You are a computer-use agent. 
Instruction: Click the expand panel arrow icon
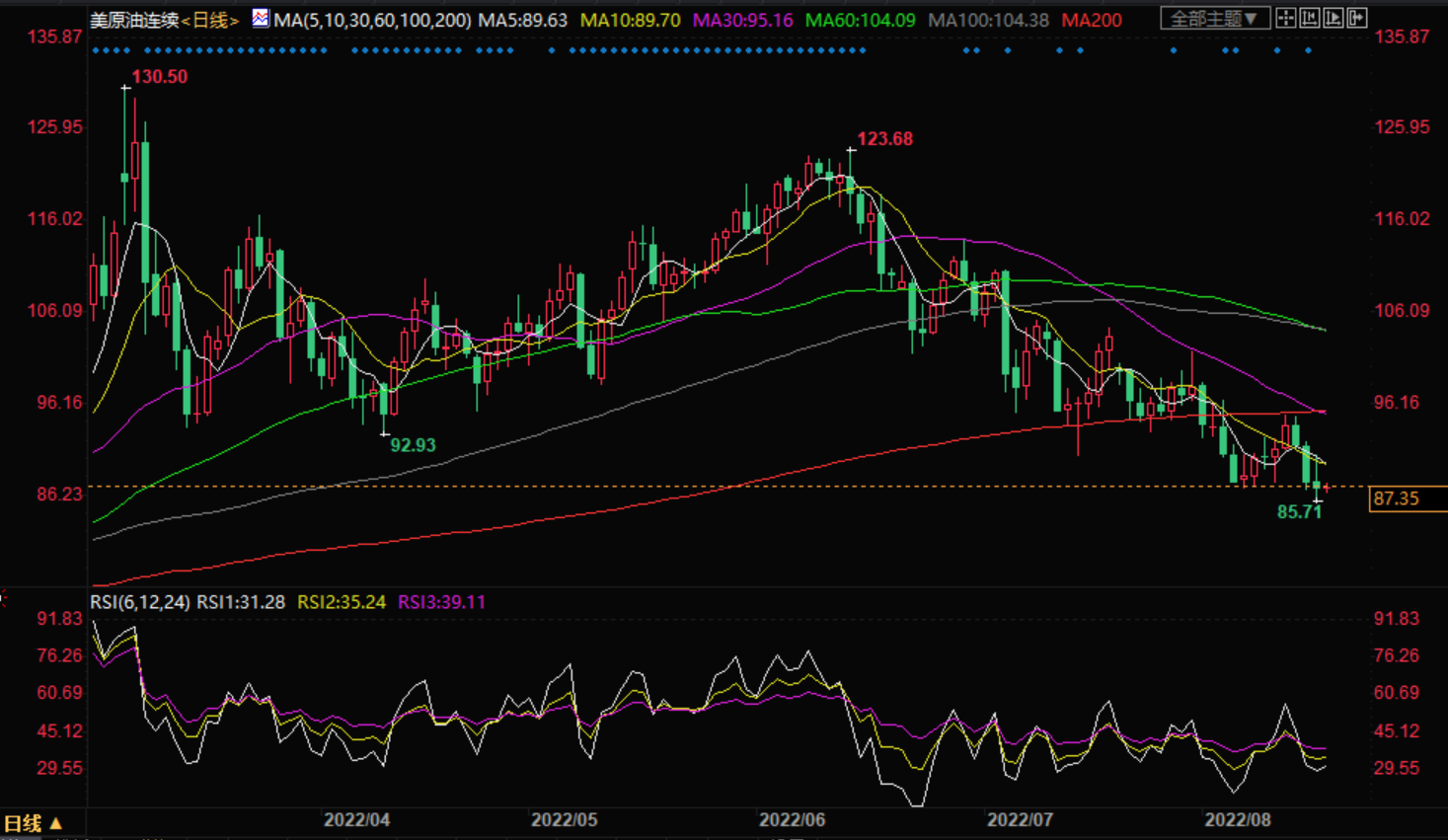coord(1357,18)
